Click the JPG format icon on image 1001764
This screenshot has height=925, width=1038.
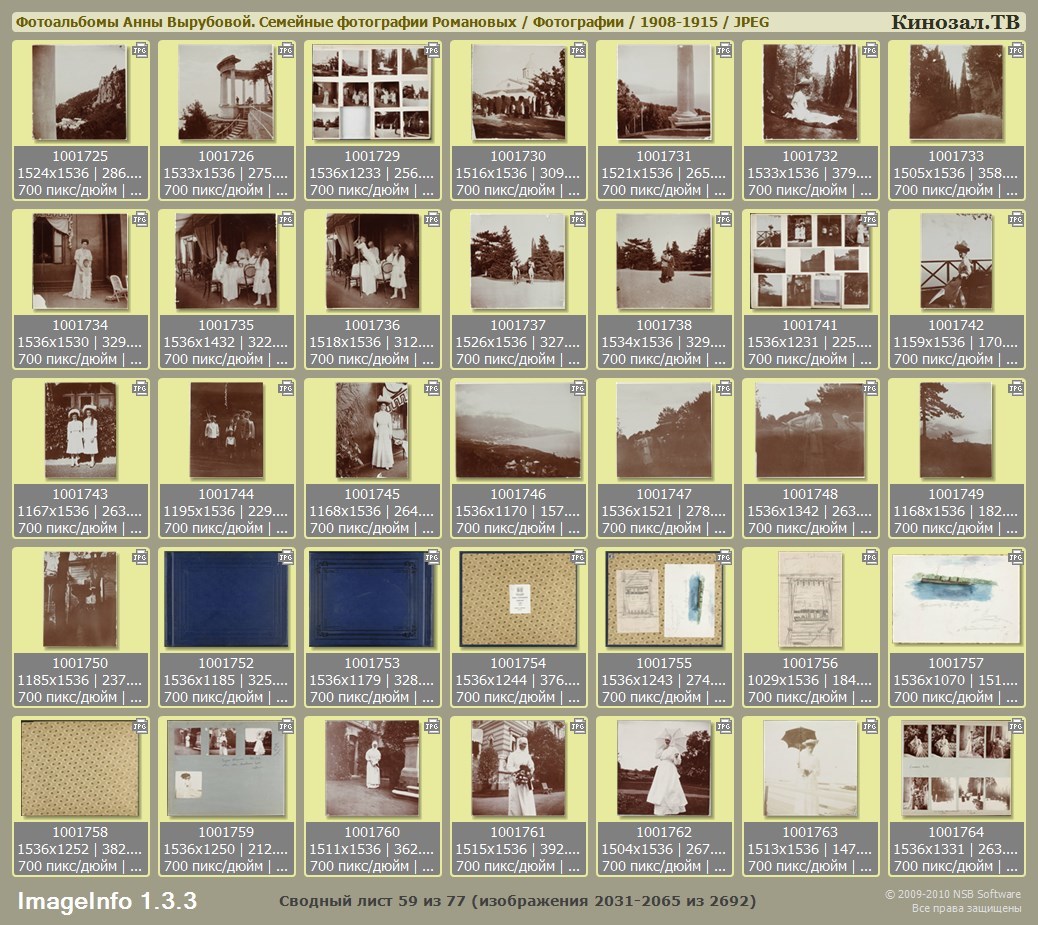[x=1016, y=726]
